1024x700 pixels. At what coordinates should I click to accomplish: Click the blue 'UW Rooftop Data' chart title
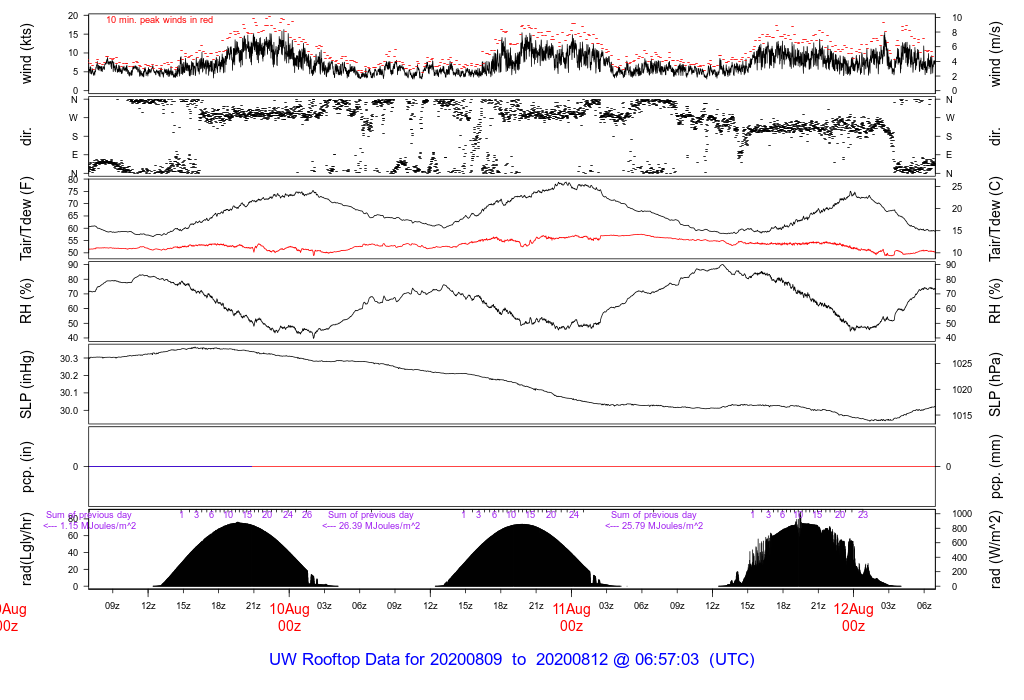[512, 659]
